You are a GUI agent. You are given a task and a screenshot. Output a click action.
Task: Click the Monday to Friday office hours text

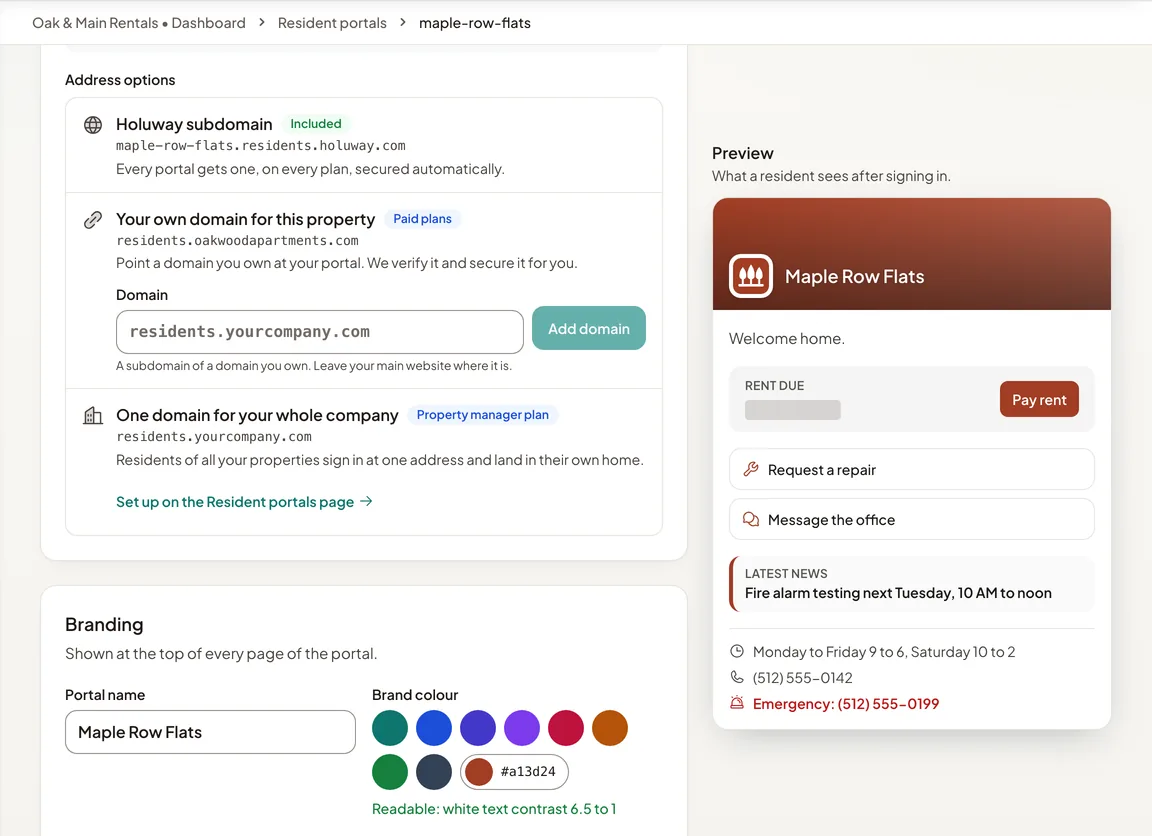coord(884,652)
